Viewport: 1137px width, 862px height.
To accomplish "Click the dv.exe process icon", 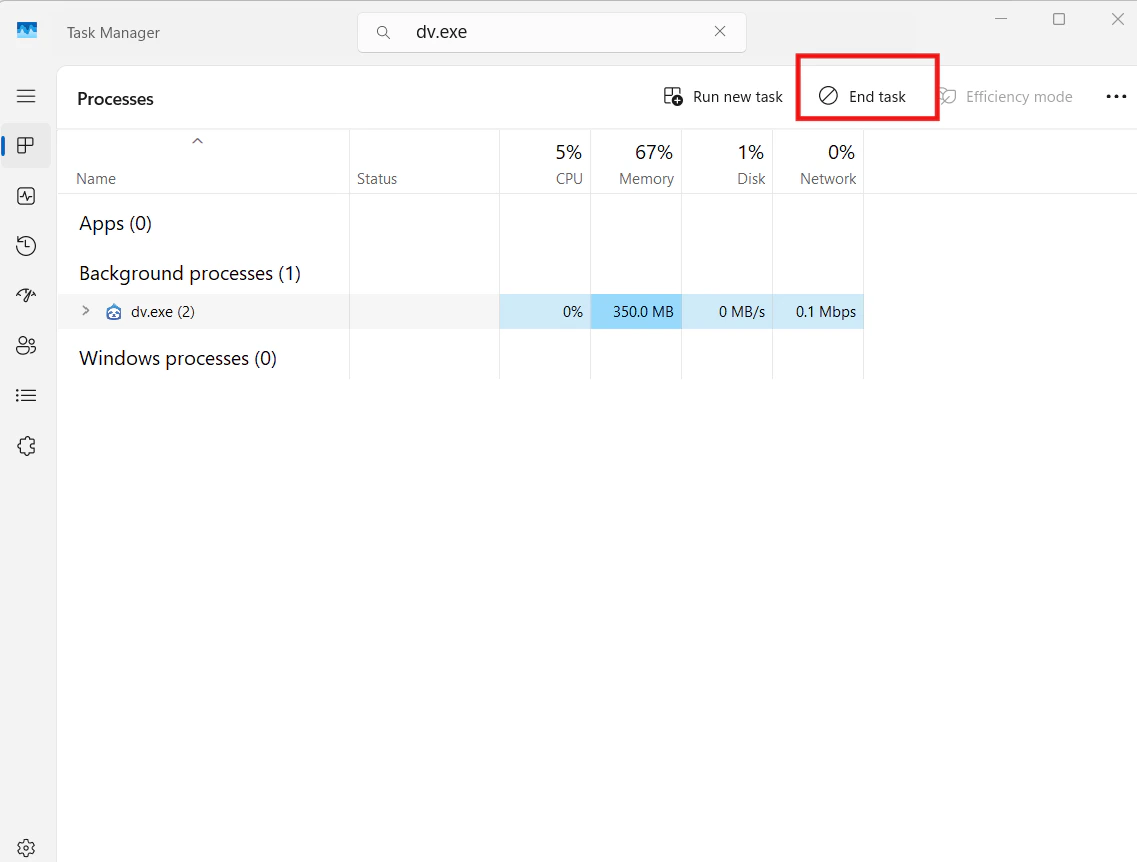I will 114,312.
